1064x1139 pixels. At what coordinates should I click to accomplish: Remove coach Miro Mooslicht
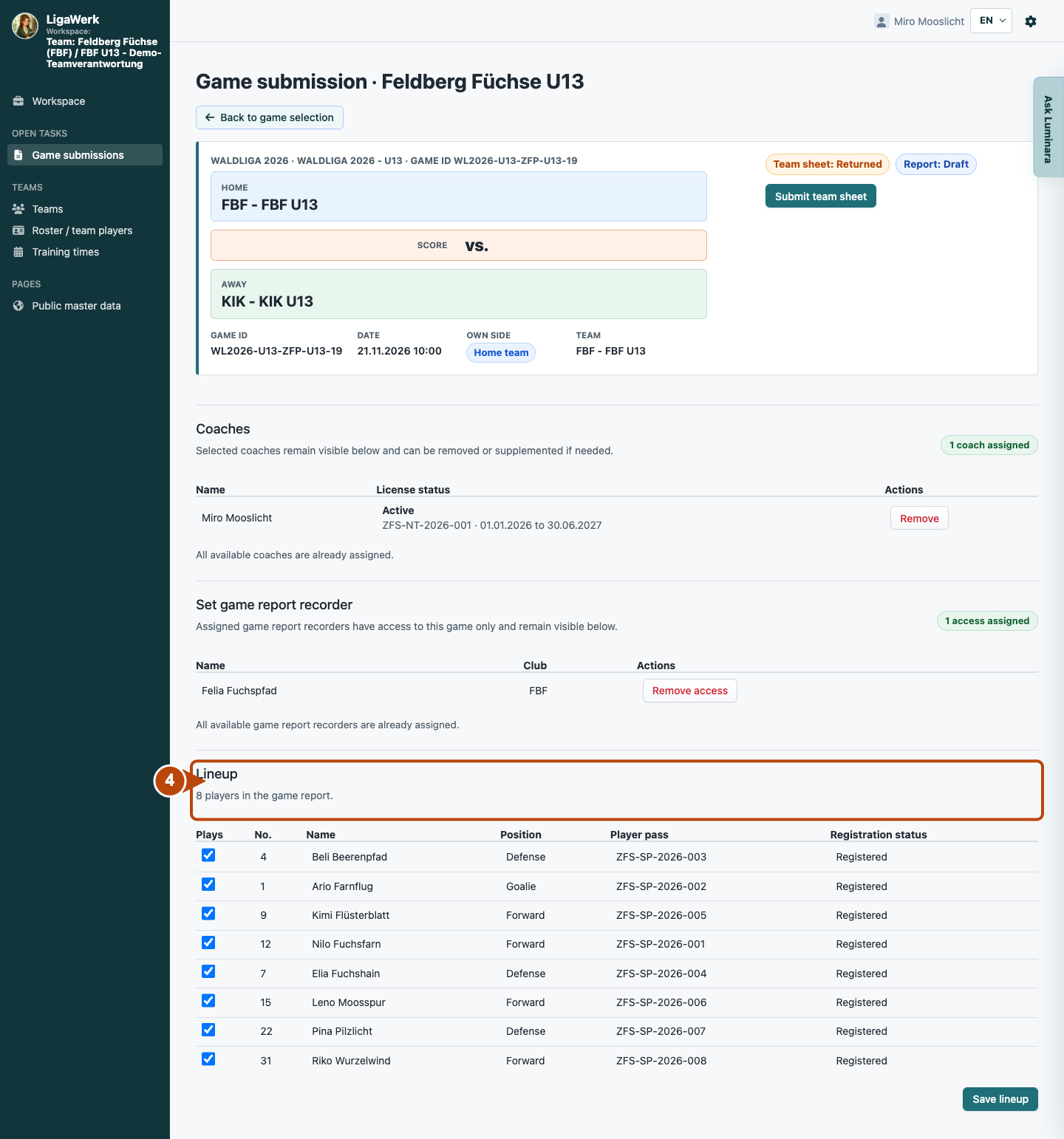click(919, 519)
